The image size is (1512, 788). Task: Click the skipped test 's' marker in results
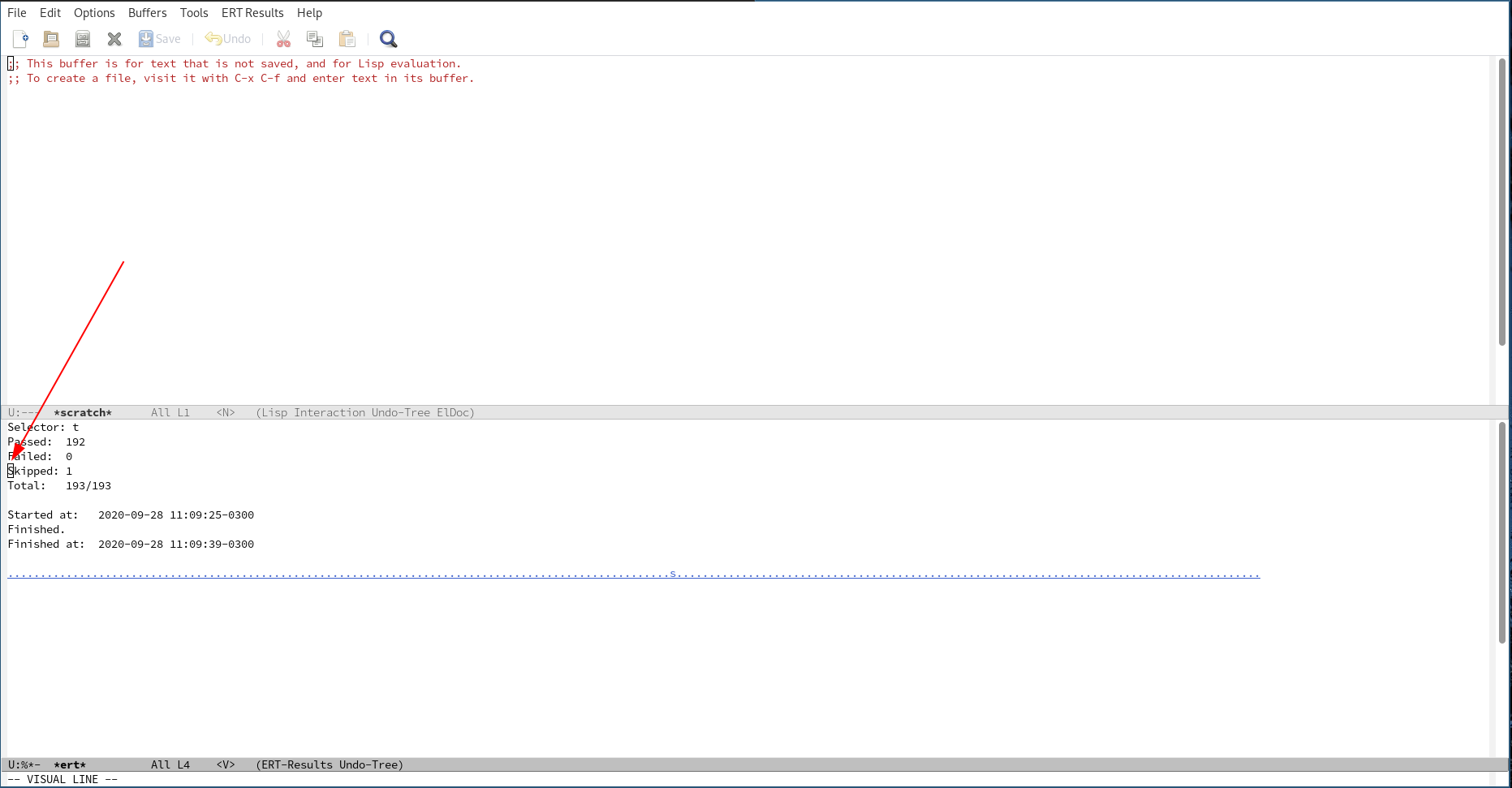pos(672,572)
